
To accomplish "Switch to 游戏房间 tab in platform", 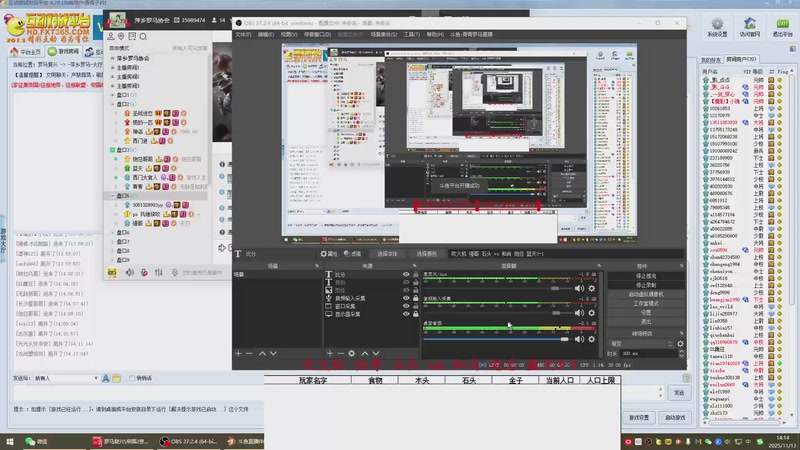I will tap(64, 52).
